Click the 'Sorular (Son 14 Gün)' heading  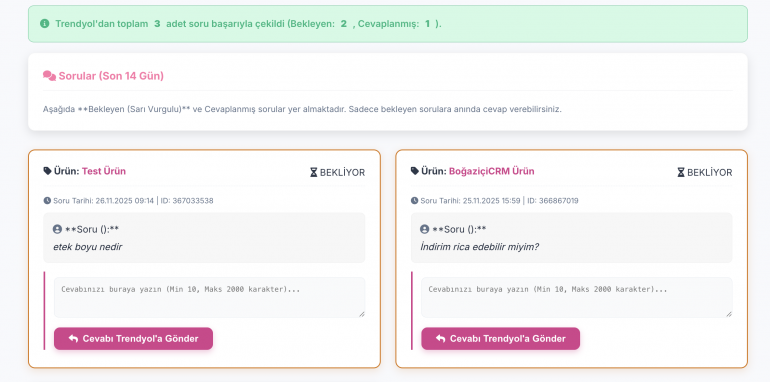click(111, 76)
